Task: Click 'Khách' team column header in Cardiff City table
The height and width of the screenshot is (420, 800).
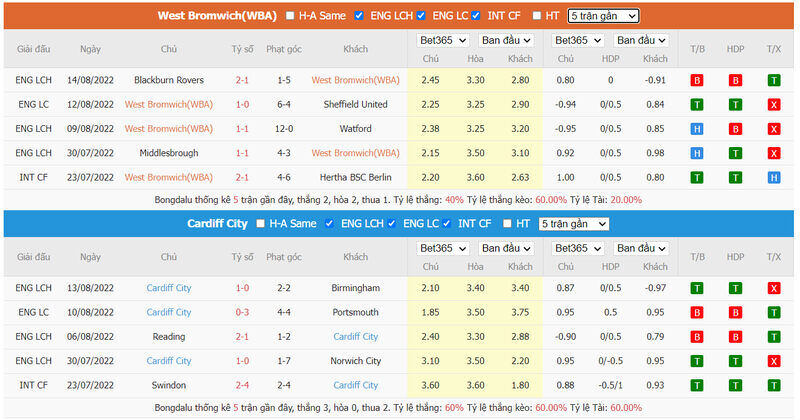Action: coord(356,257)
